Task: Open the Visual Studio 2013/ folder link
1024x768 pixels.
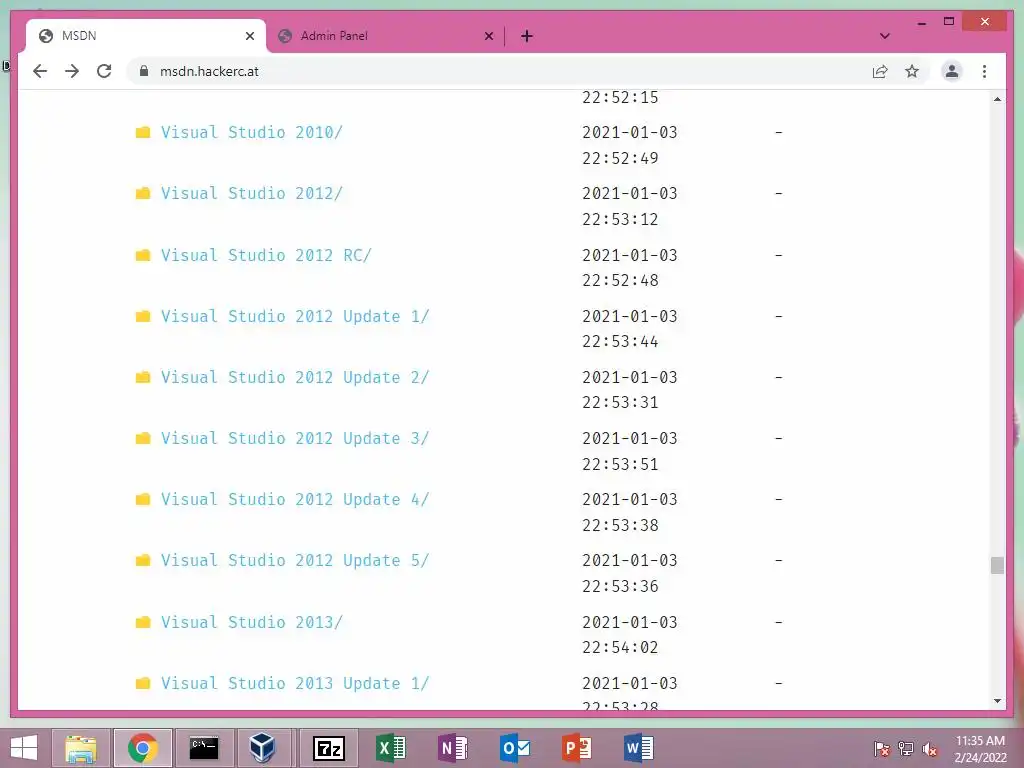Action: 251,622
